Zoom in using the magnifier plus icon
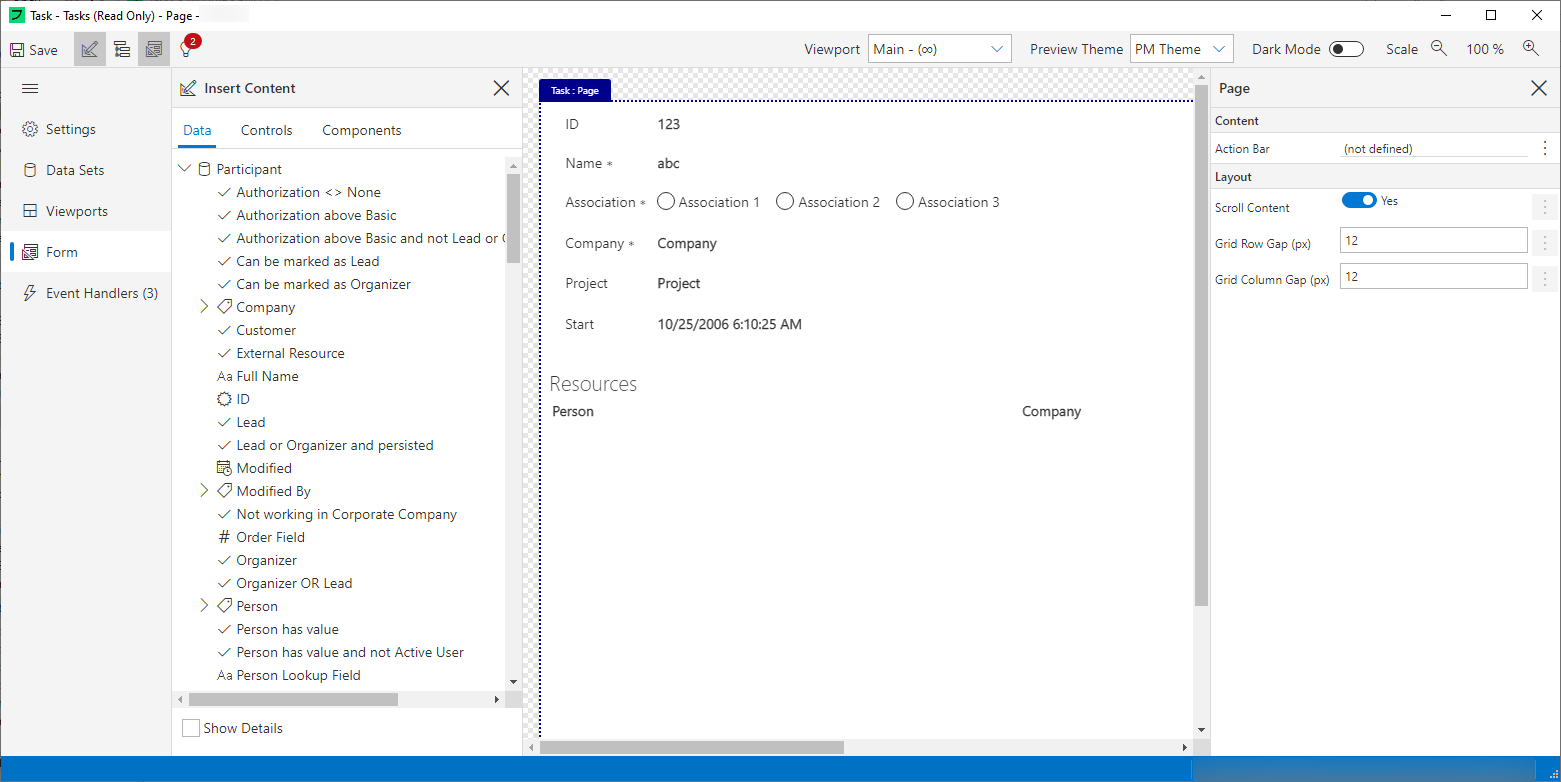The height and width of the screenshot is (782, 1561). [x=1530, y=48]
